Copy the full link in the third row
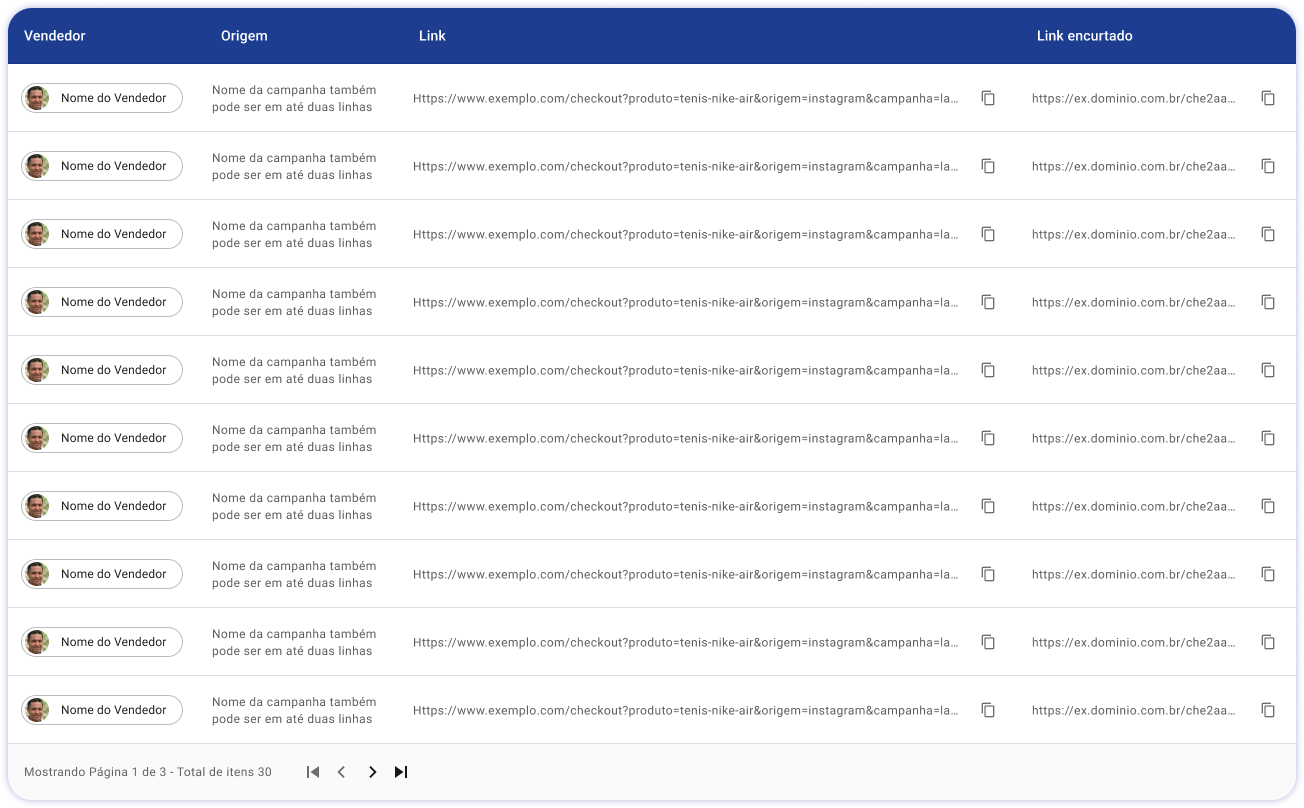Image resolution: width=1304 pixels, height=808 pixels. [988, 234]
